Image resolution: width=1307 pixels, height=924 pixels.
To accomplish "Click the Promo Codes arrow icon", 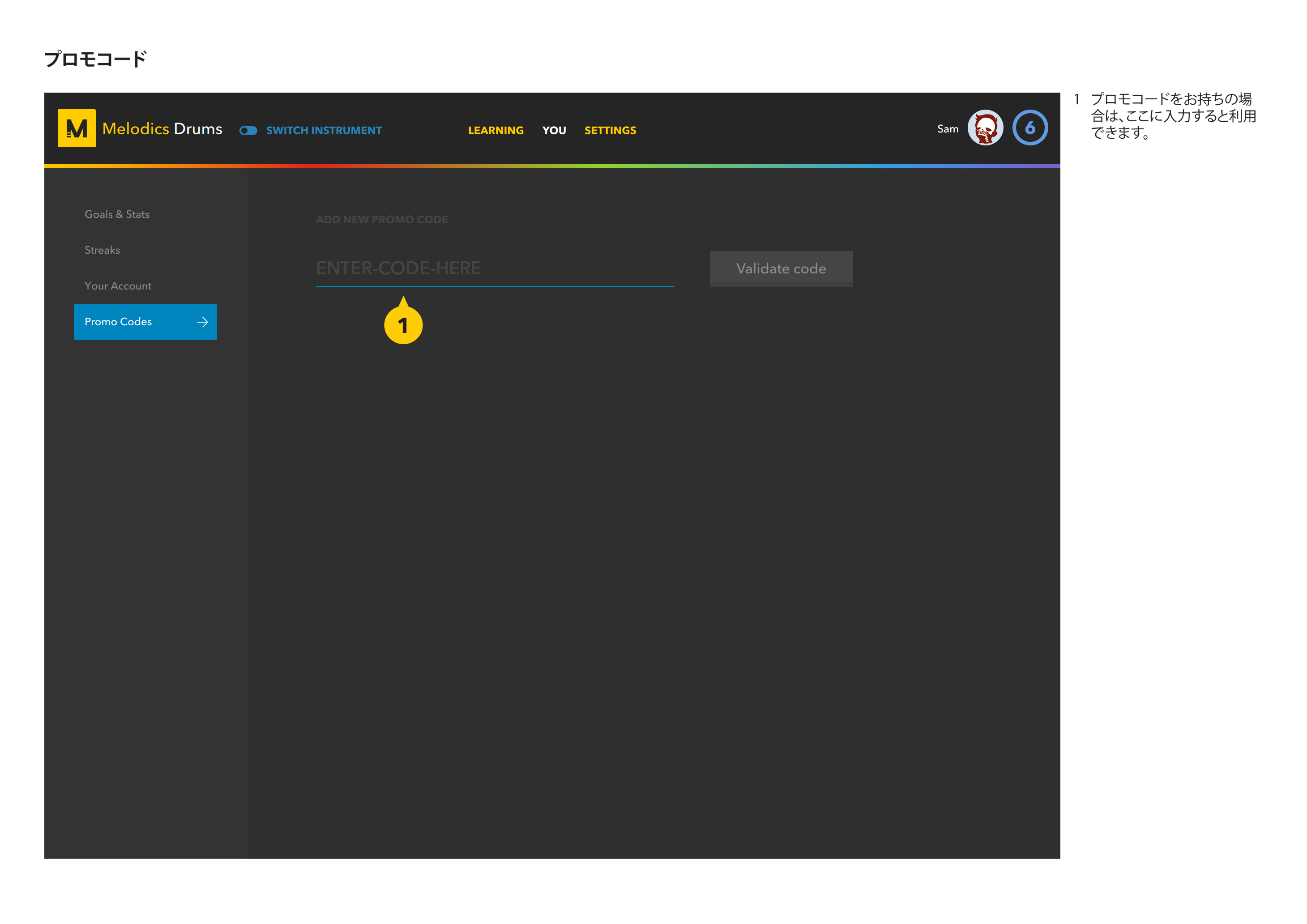I will pos(203,322).
